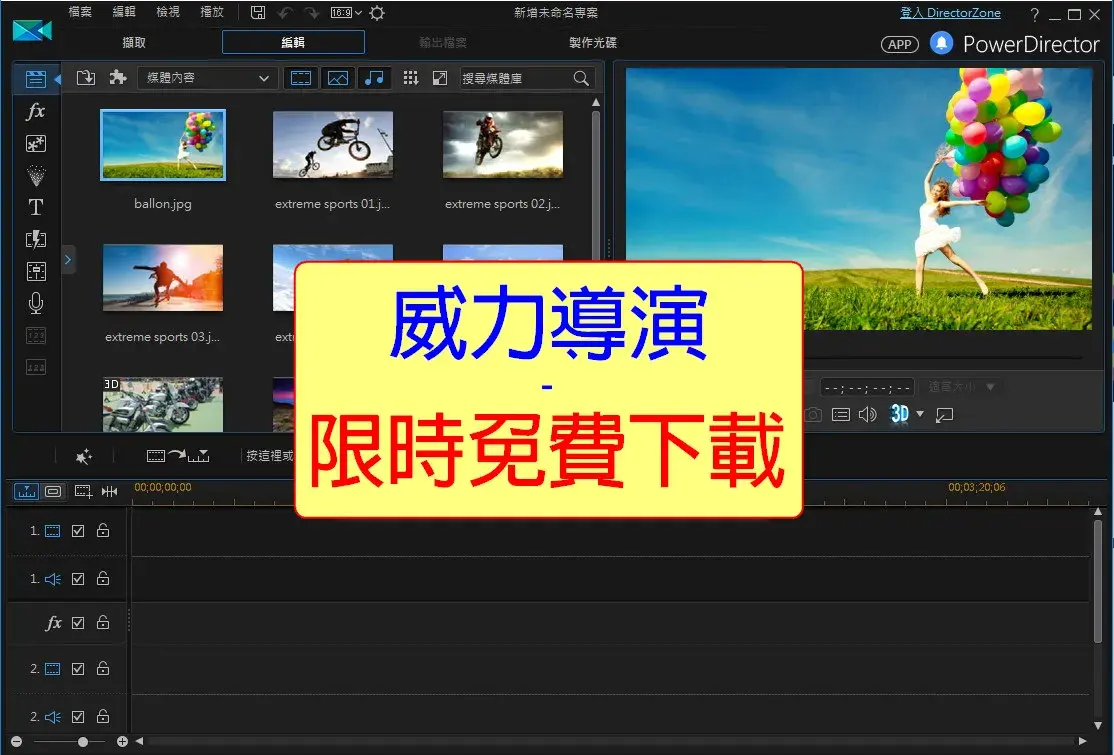
Task: Open the 播放 menu
Action: click(x=212, y=12)
